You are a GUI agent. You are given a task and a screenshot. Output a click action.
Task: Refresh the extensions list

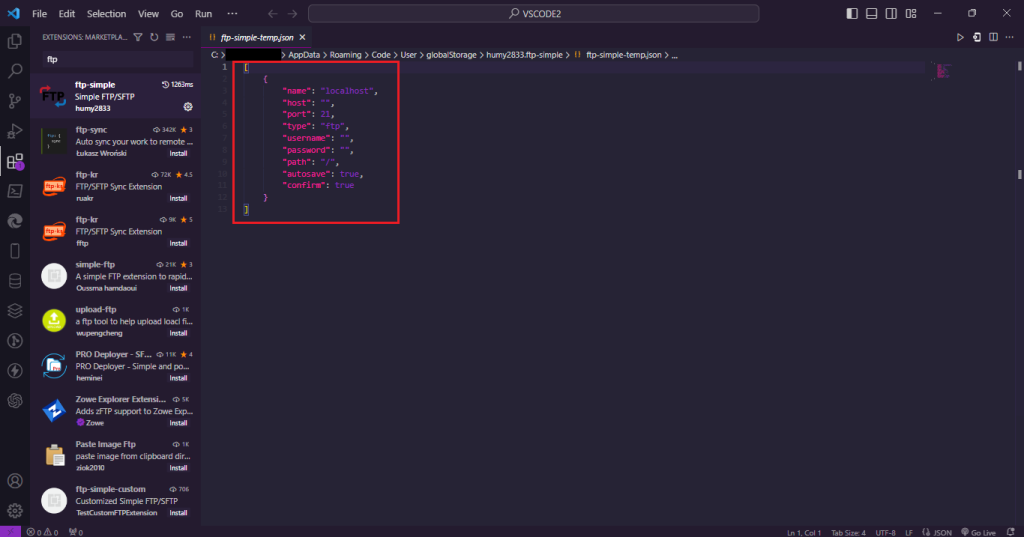(x=154, y=37)
